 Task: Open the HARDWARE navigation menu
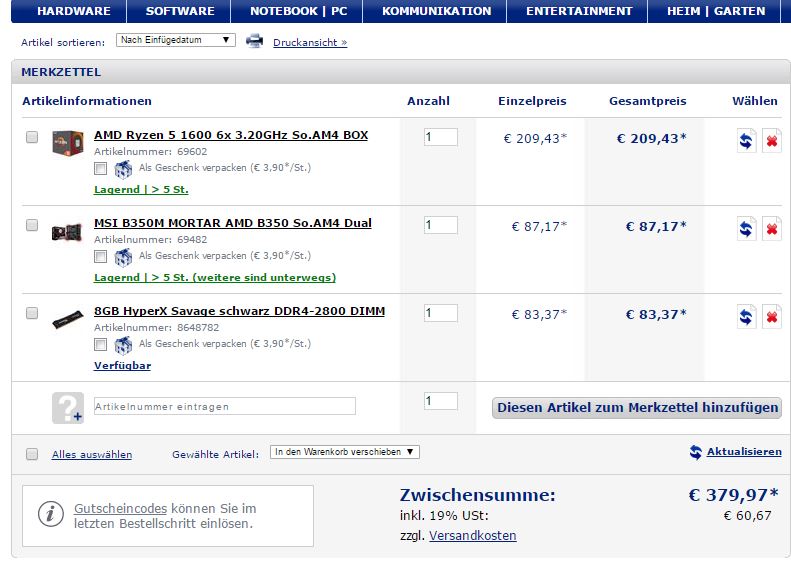74,11
